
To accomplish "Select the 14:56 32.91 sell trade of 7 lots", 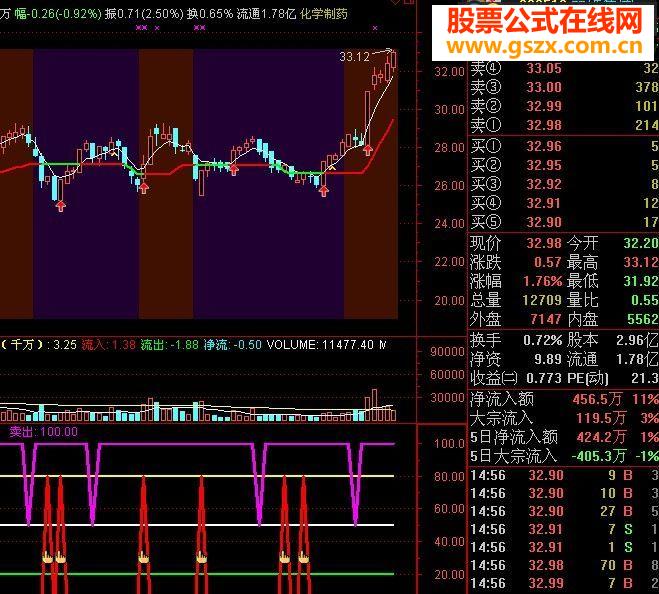I will pyautogui.click(x=564, y=529).
